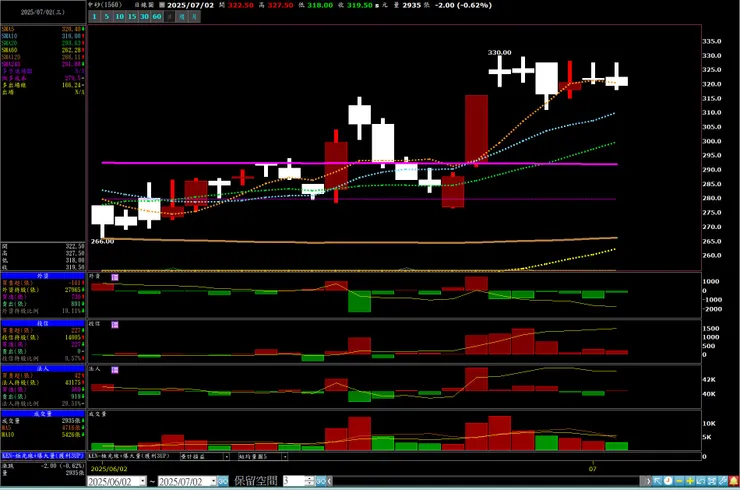Click the 266.00 low price label on chart
The width and height of the screenshot is (740, 490).
(x=102, y=241)
